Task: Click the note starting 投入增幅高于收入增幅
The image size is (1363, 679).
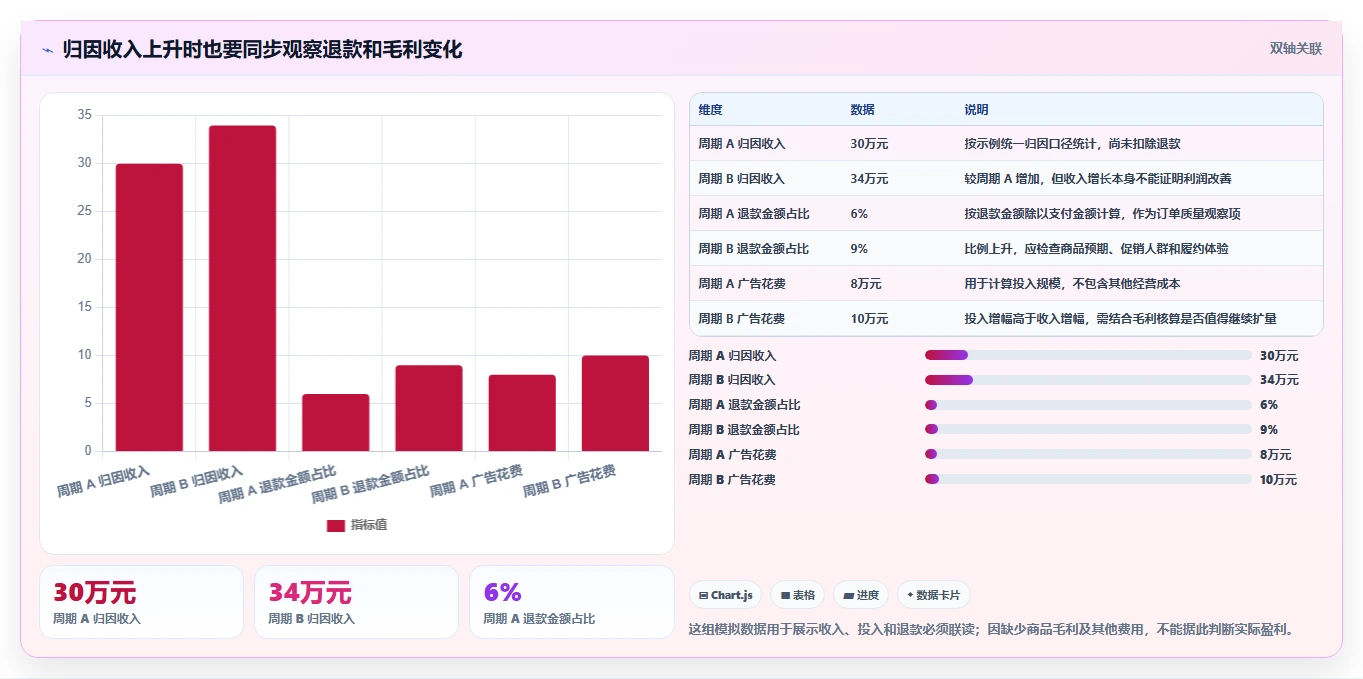Action: (1121, 319)
